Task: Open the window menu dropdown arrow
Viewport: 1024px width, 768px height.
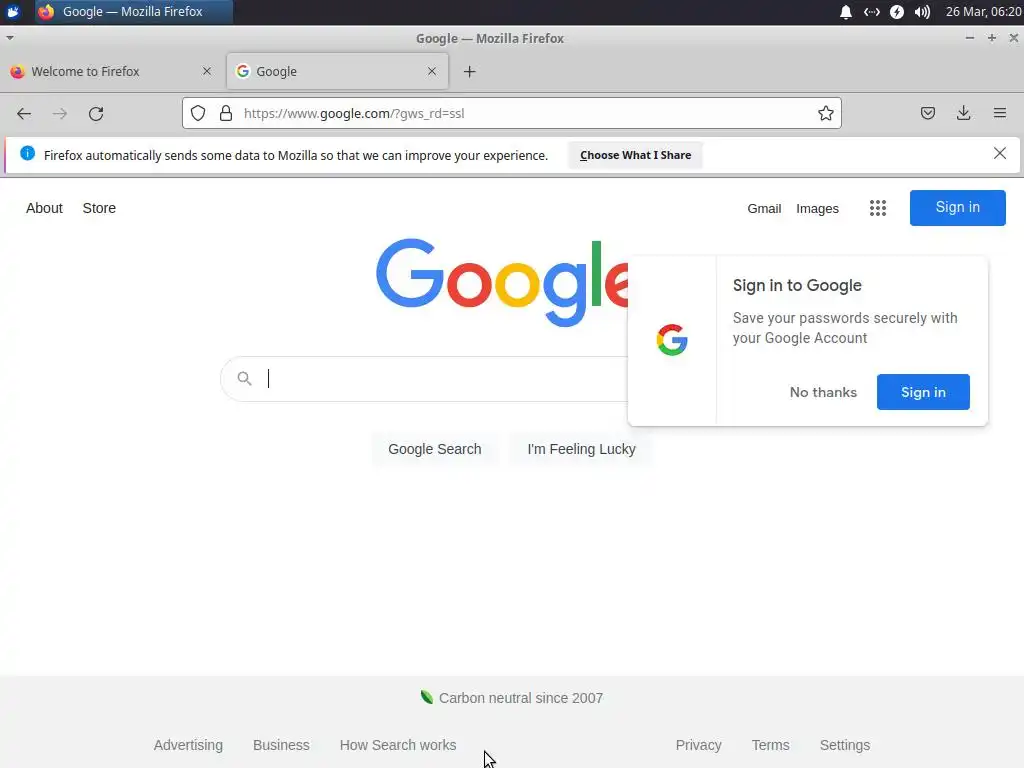Action: pyautogui.click(x=10, y=38)
